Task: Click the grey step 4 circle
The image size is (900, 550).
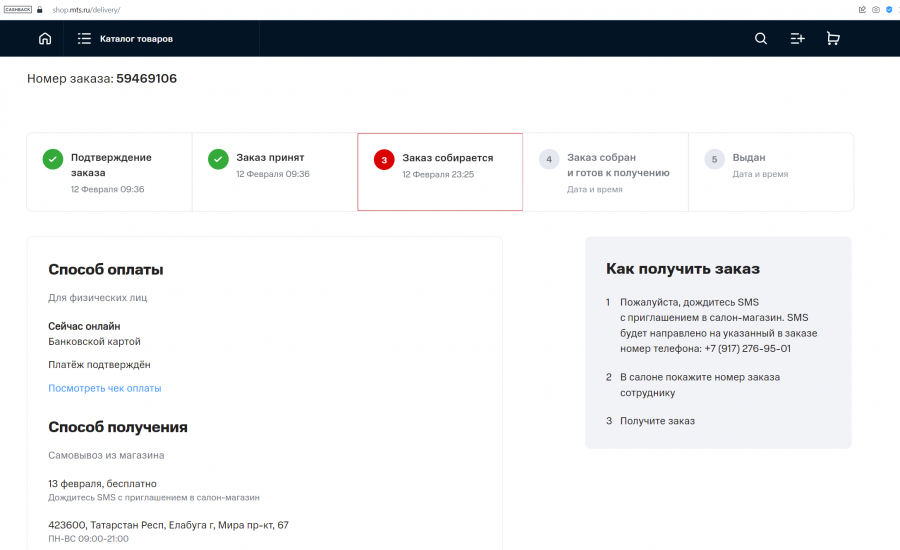Action: 549,159
